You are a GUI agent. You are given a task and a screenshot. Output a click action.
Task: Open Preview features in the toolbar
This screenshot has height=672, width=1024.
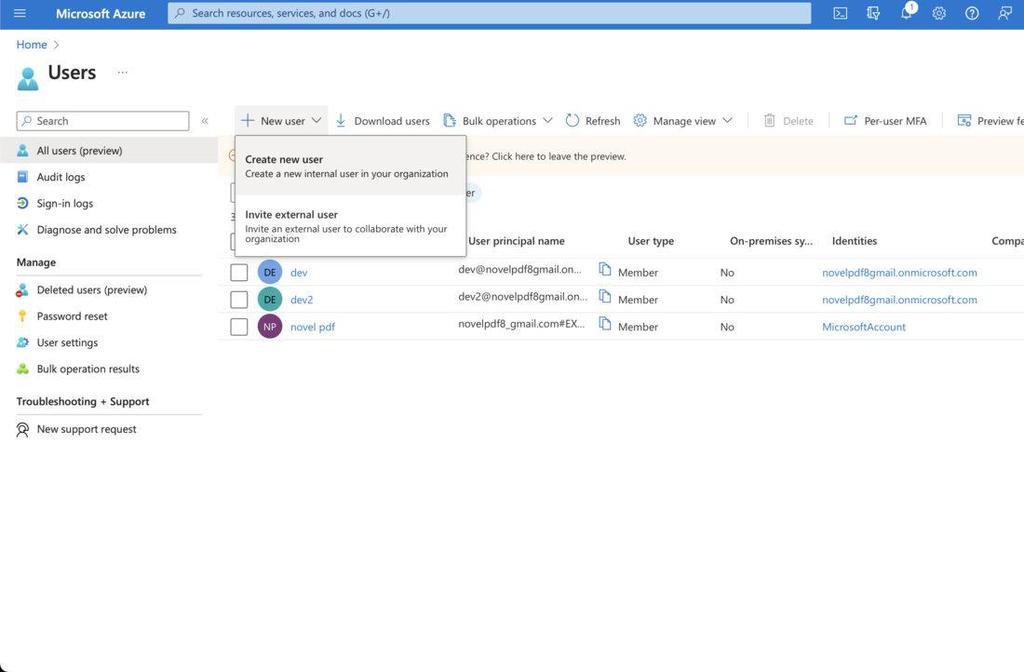[990, 121]
